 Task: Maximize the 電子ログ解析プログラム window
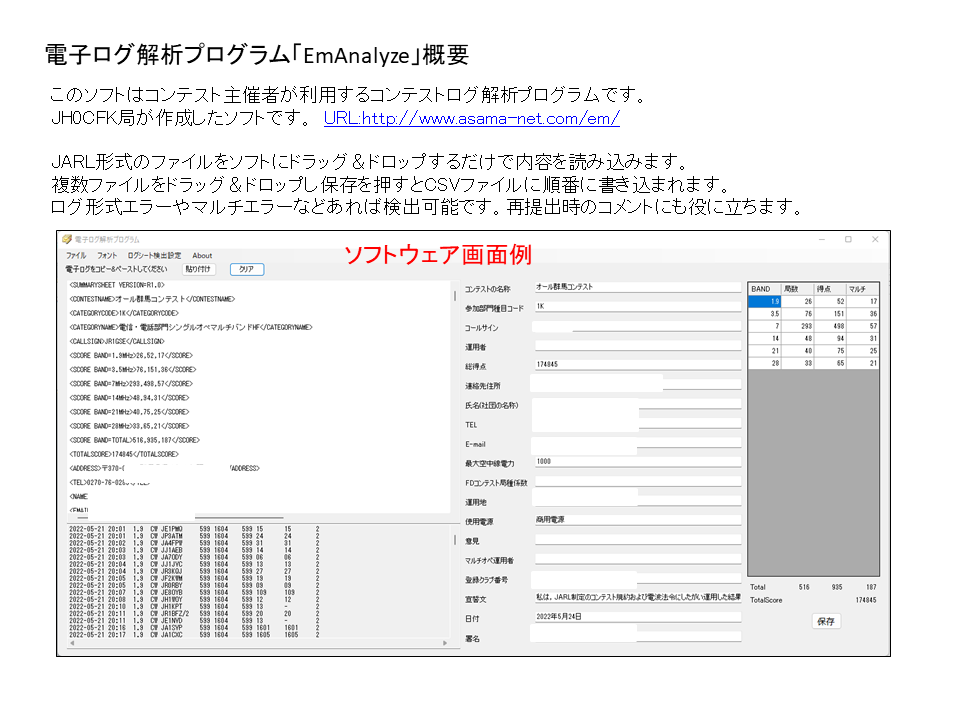click(x=848, y=240)
